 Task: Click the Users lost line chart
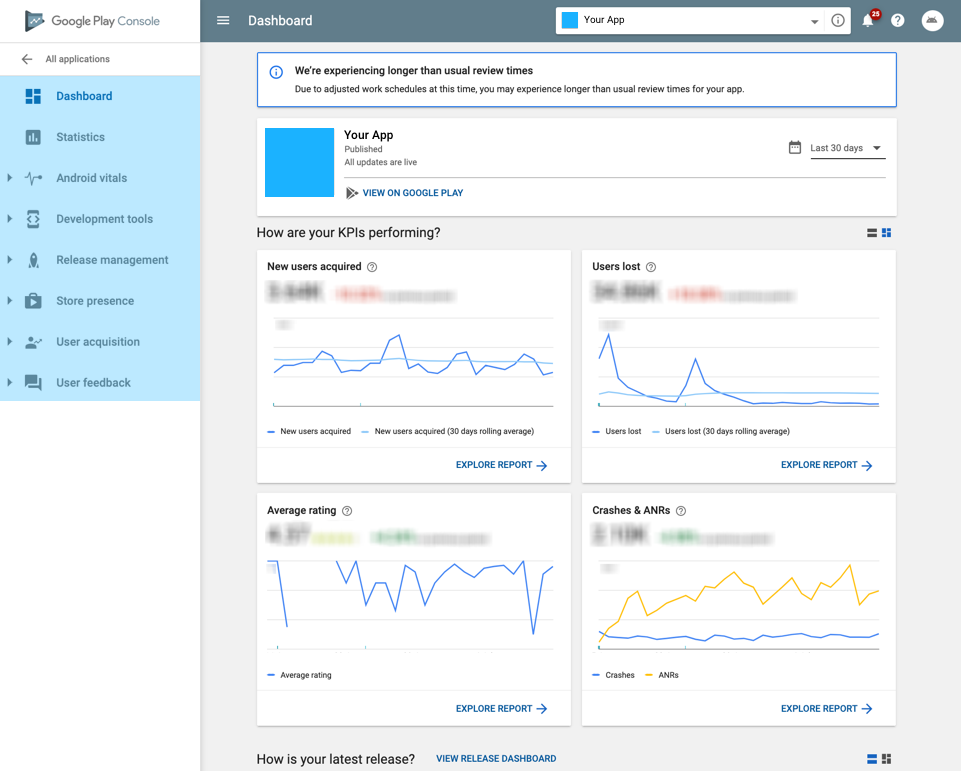coord(739,363)
